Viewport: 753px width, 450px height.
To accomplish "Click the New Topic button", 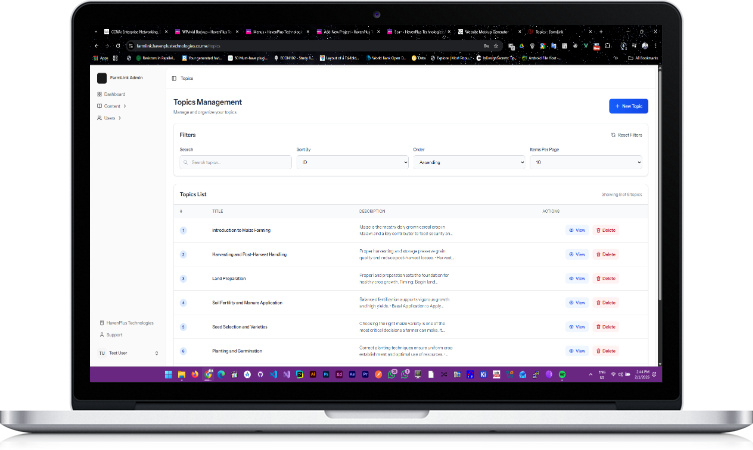I will point(627,105).
